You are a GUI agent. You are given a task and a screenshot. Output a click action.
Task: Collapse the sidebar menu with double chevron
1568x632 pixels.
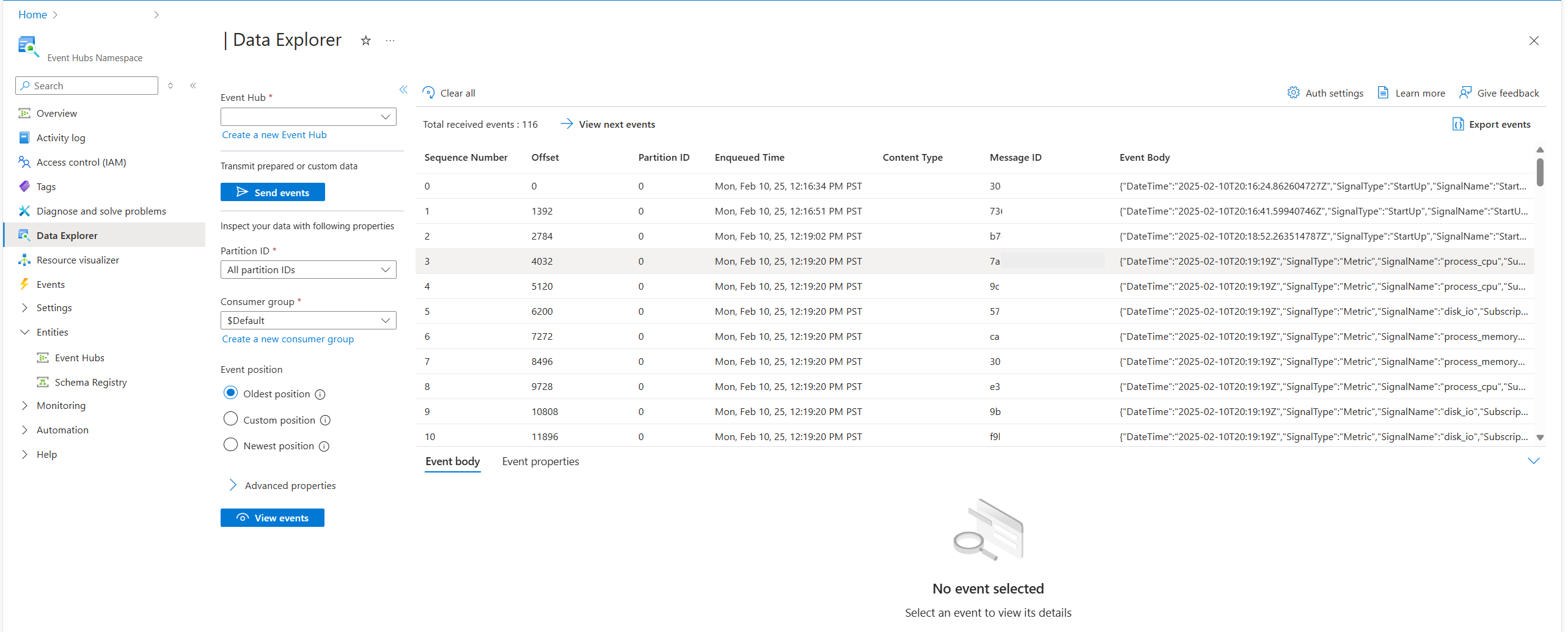click(x=193, y=86)
